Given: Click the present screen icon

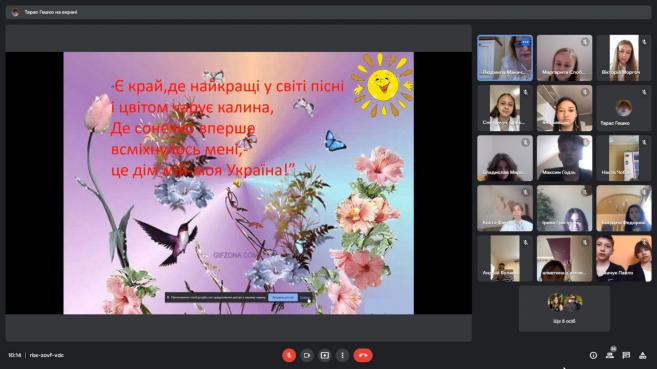Looking at the screenshot, I should [325, 355].
